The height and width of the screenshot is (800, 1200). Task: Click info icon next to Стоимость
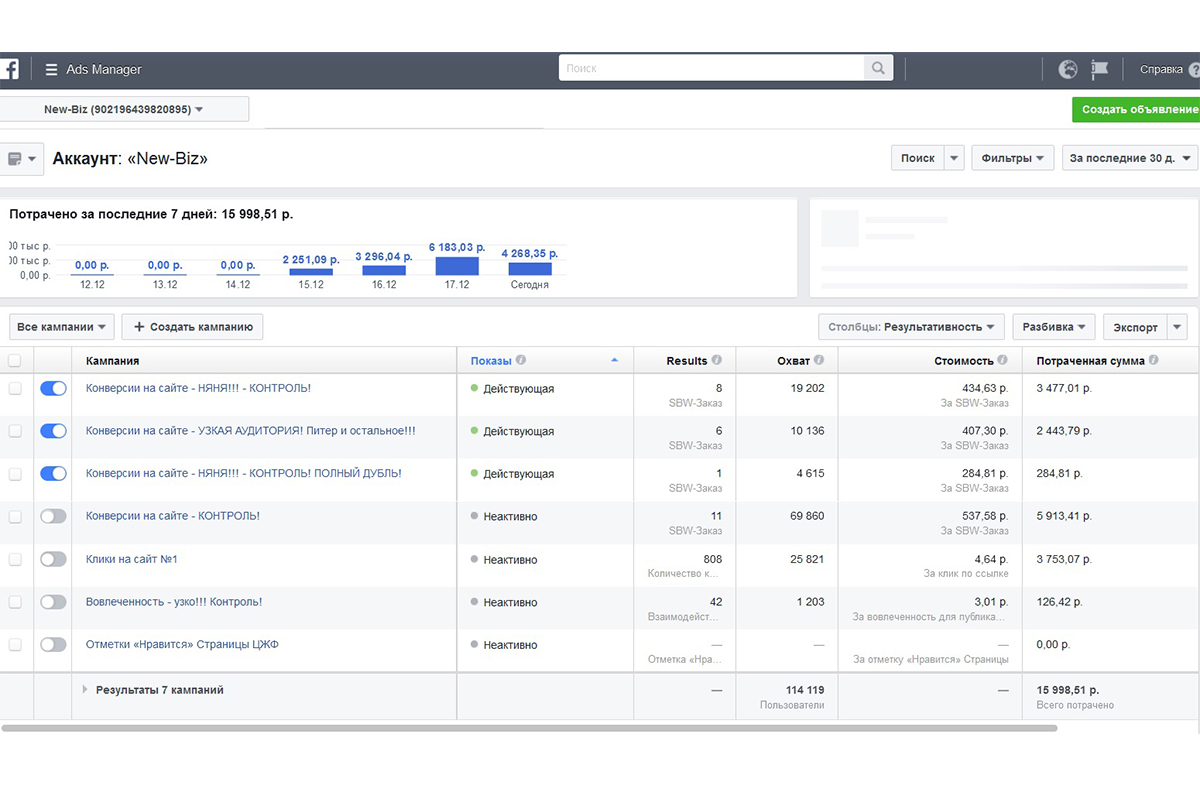[1003, 361]
